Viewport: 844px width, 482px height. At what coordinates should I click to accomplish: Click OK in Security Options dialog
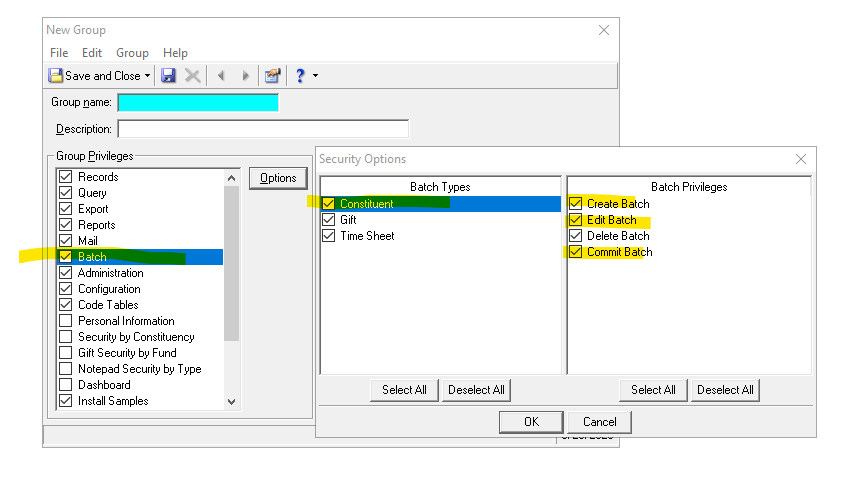pyautogui.click(x=531, y=422)
